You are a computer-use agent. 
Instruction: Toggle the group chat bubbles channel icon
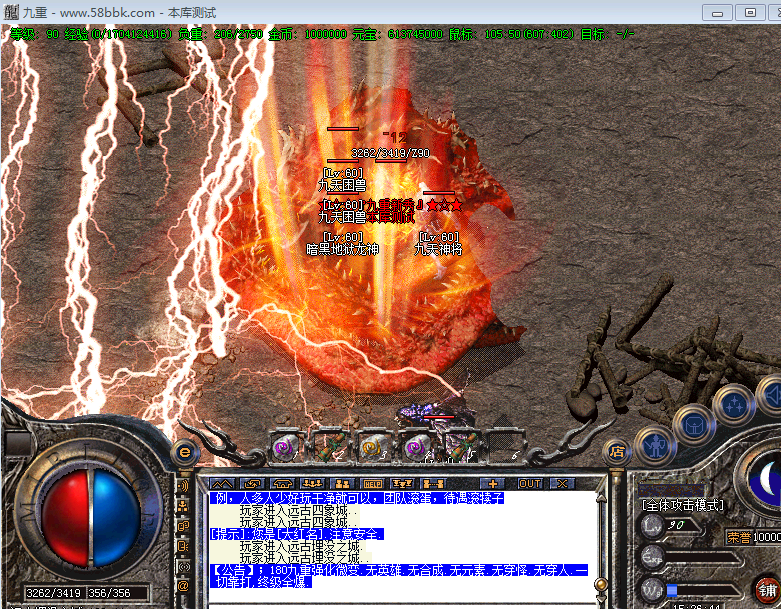pyautogui.click(x=184, y=526)
